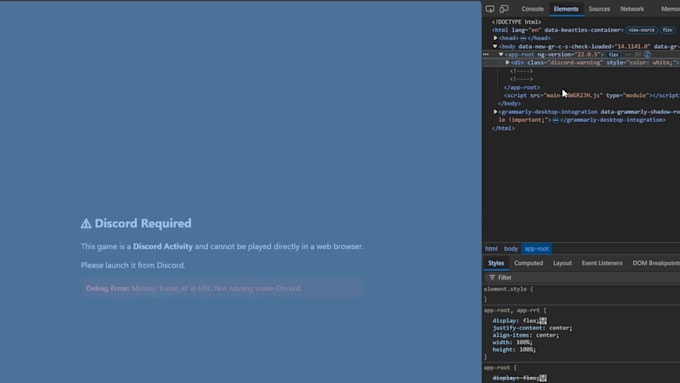Screen dimensions: 680x383
Task: Open the Network tab
Action: coord(632,9)
